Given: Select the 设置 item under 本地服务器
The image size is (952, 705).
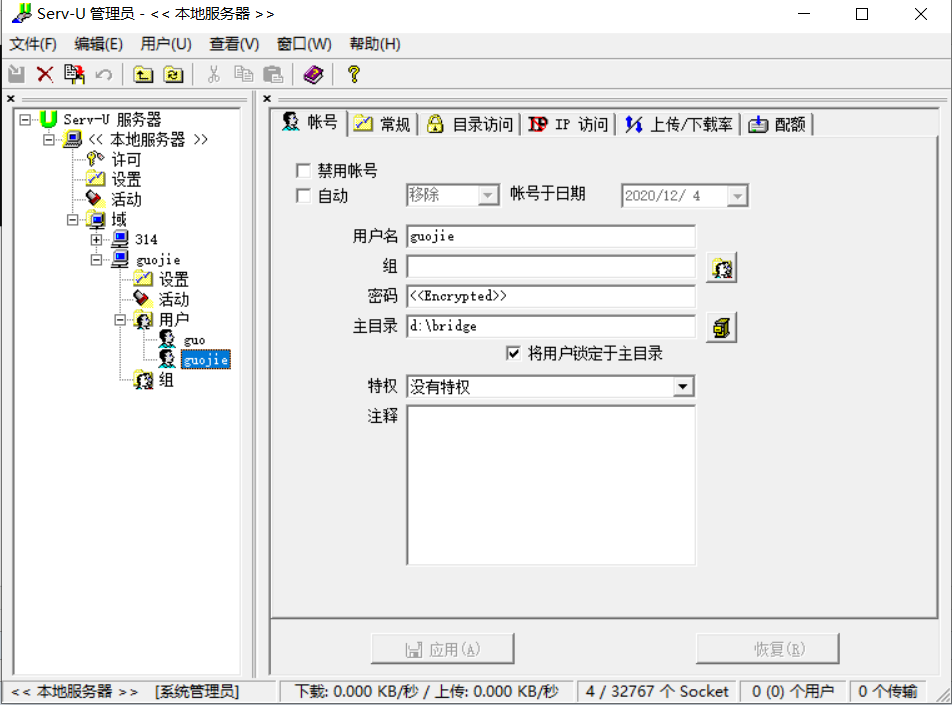Looking at the screenshot, I should 126,179.
